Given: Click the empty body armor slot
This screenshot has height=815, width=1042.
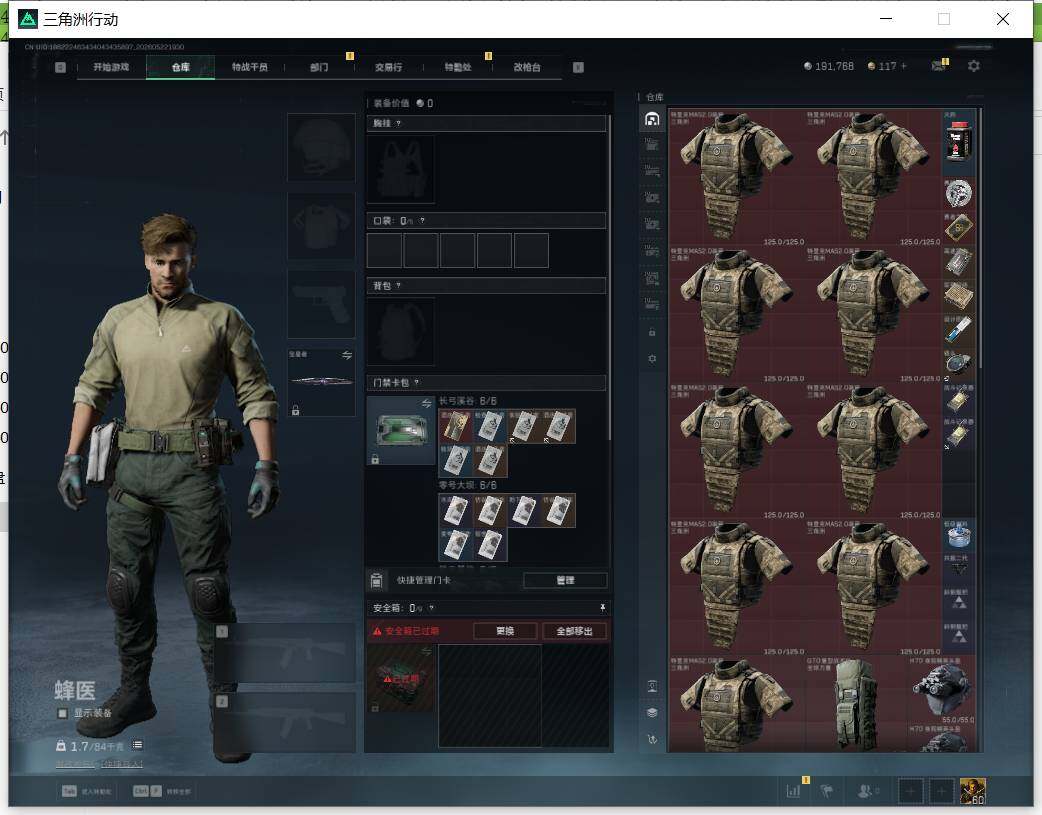Looking at the screenshot, I should (x=321, y=226).
